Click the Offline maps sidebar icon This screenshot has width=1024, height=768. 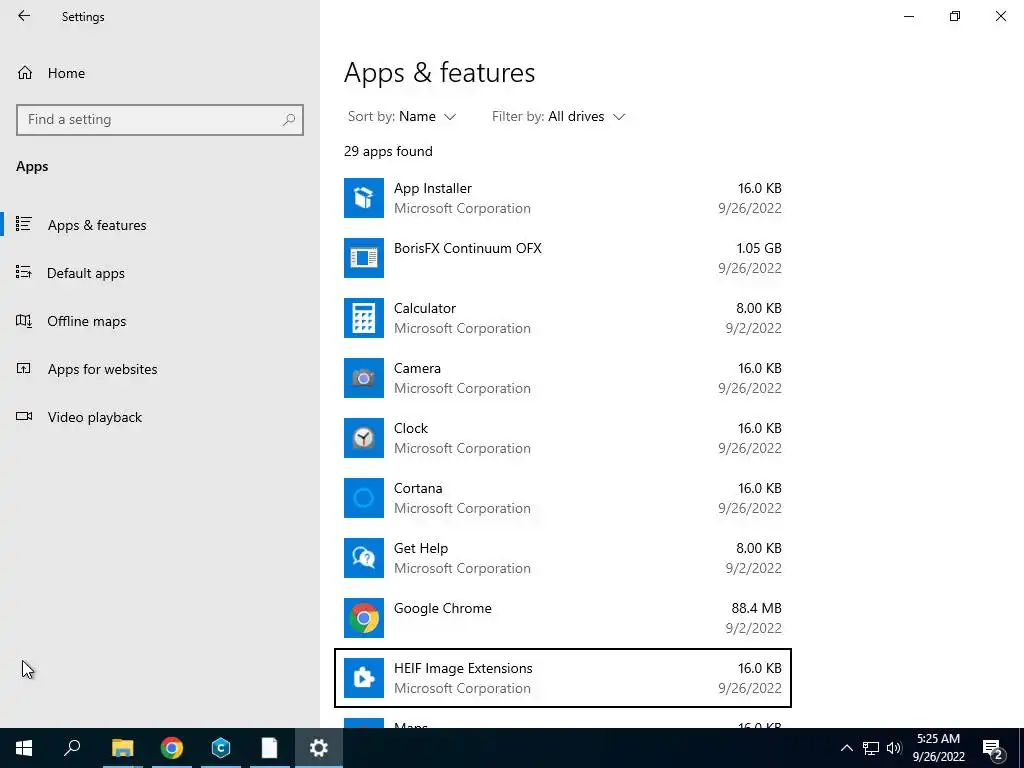24,321
